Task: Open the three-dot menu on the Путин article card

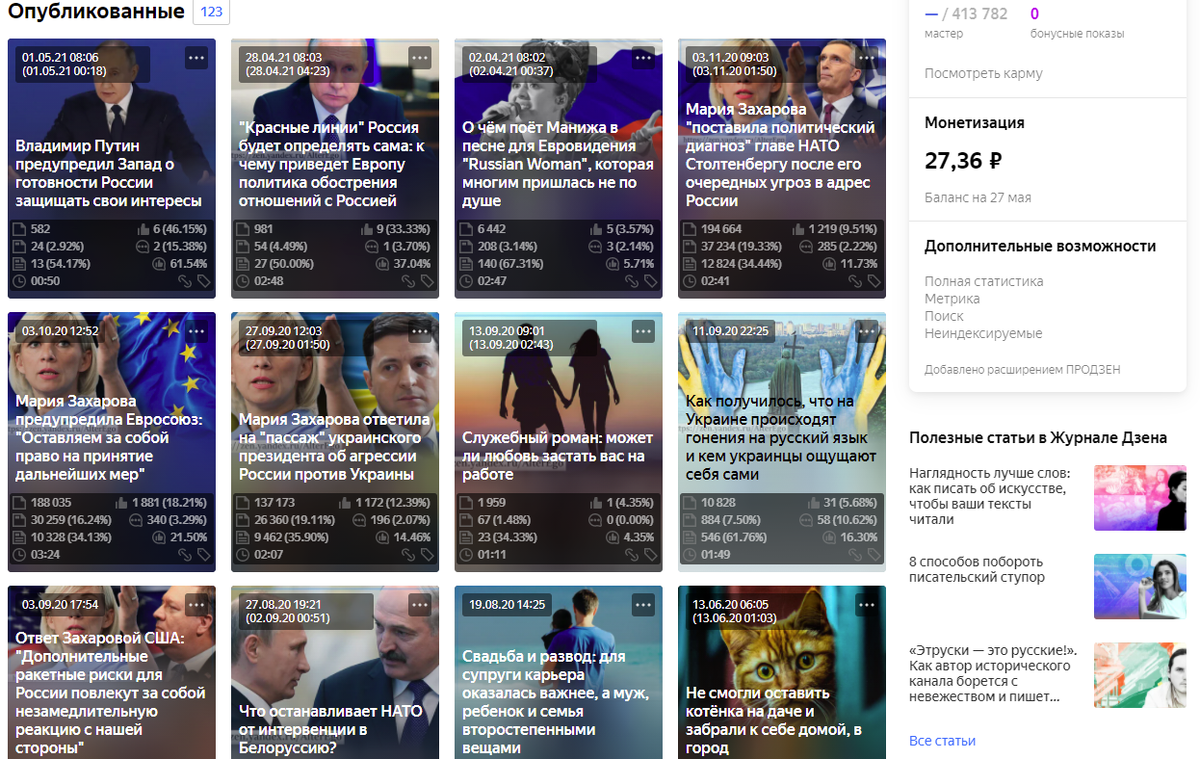Action: point(197,58)
